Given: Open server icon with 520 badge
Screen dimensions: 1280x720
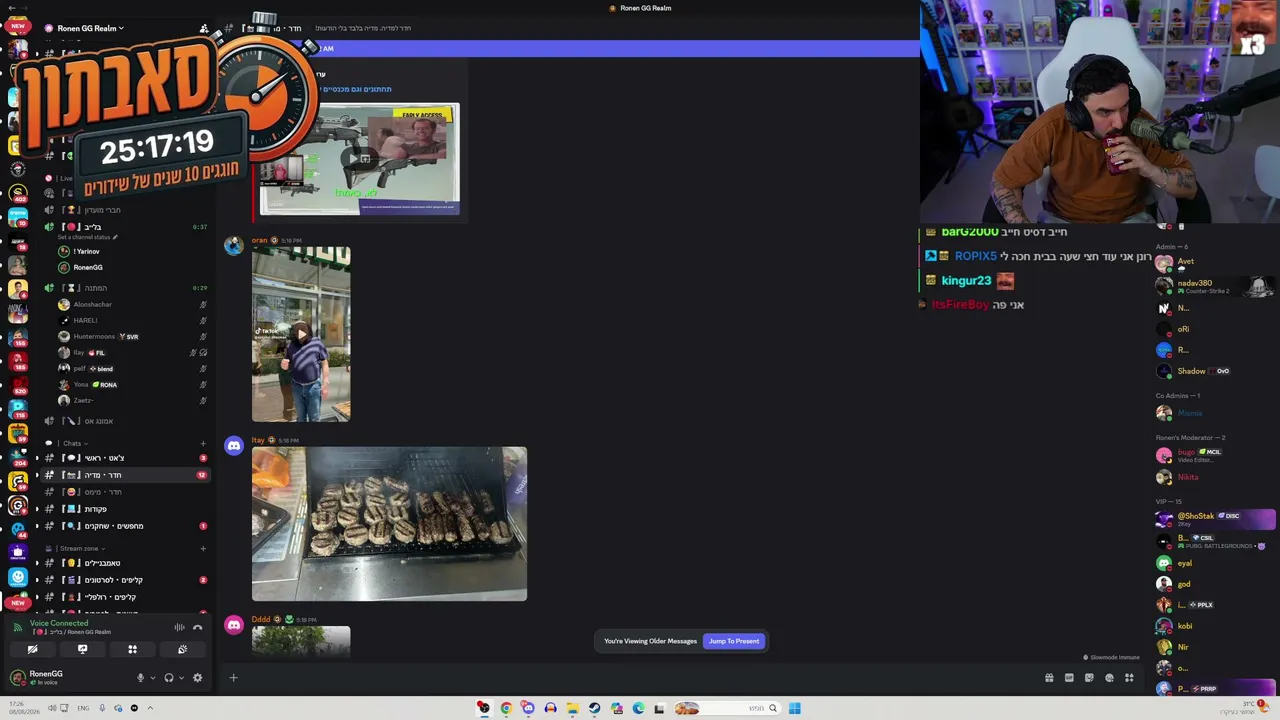Looking at the screenshot, I should pos(17,385).
